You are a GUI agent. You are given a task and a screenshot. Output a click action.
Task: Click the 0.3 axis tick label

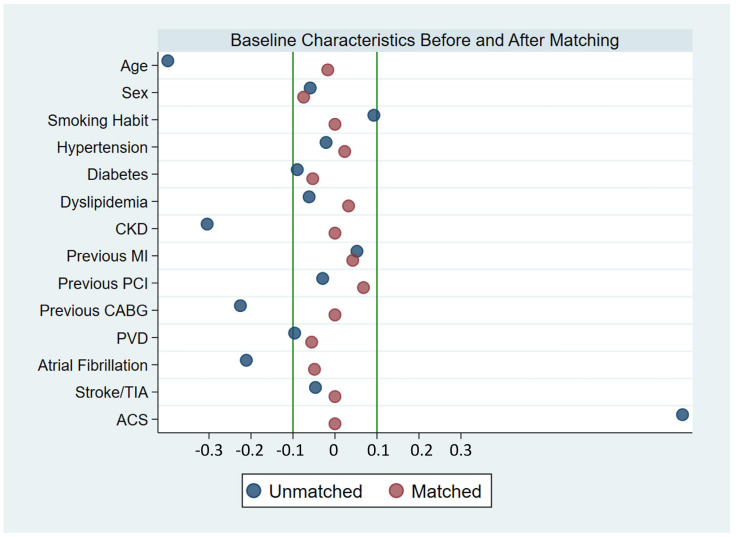(x=460, y=451)
